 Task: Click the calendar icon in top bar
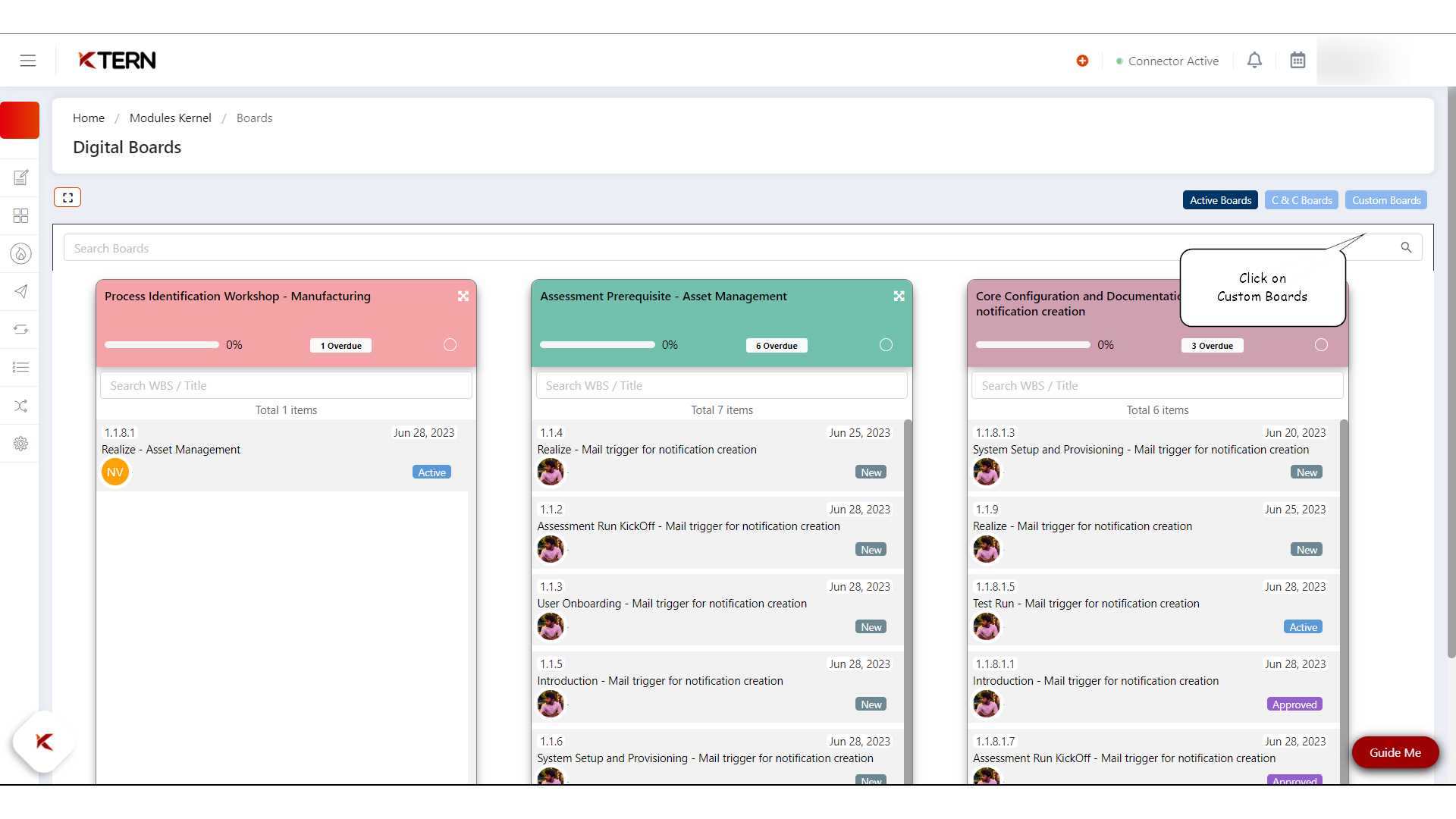[x=1298, y=61]
